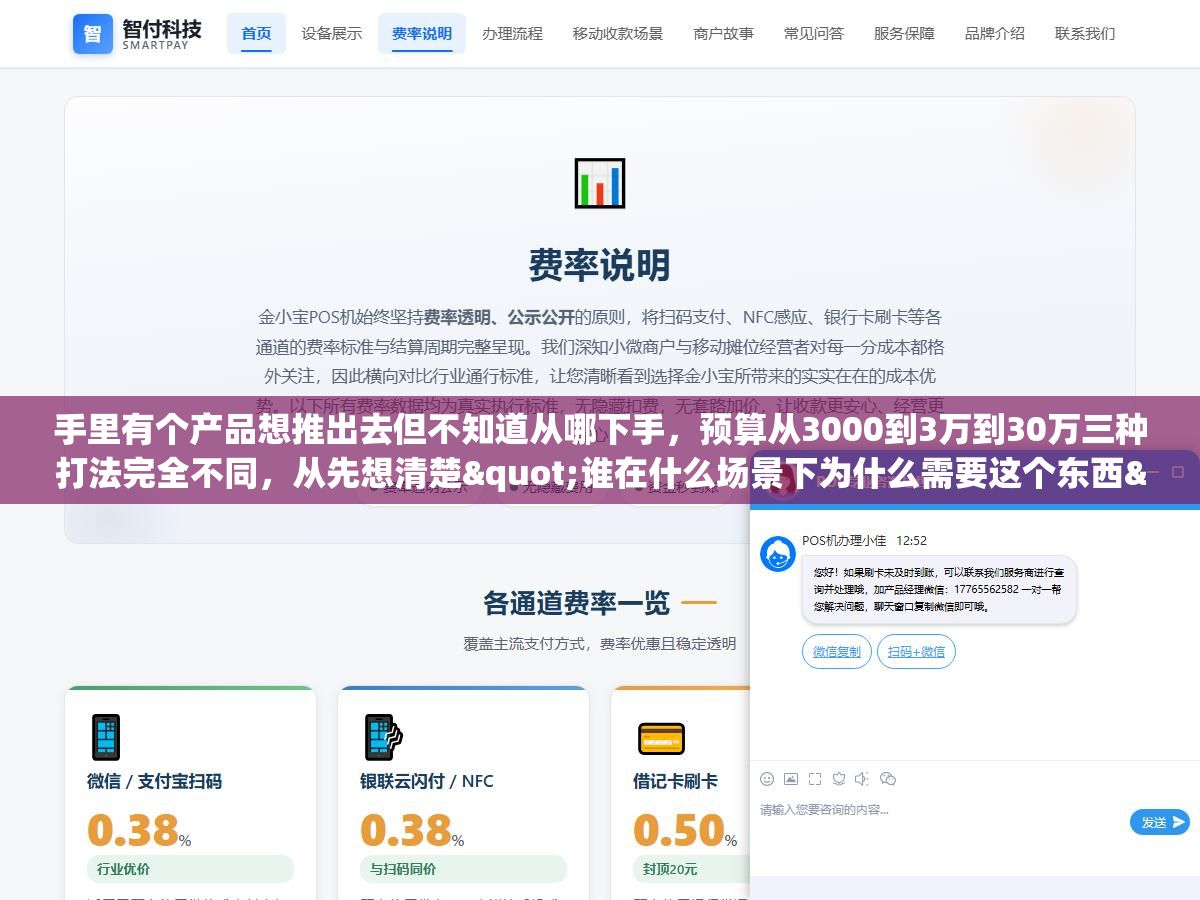Click the 微信复制 button in chat
The width and height of the screenshot is (1200, 900).
tap(837, 651)
